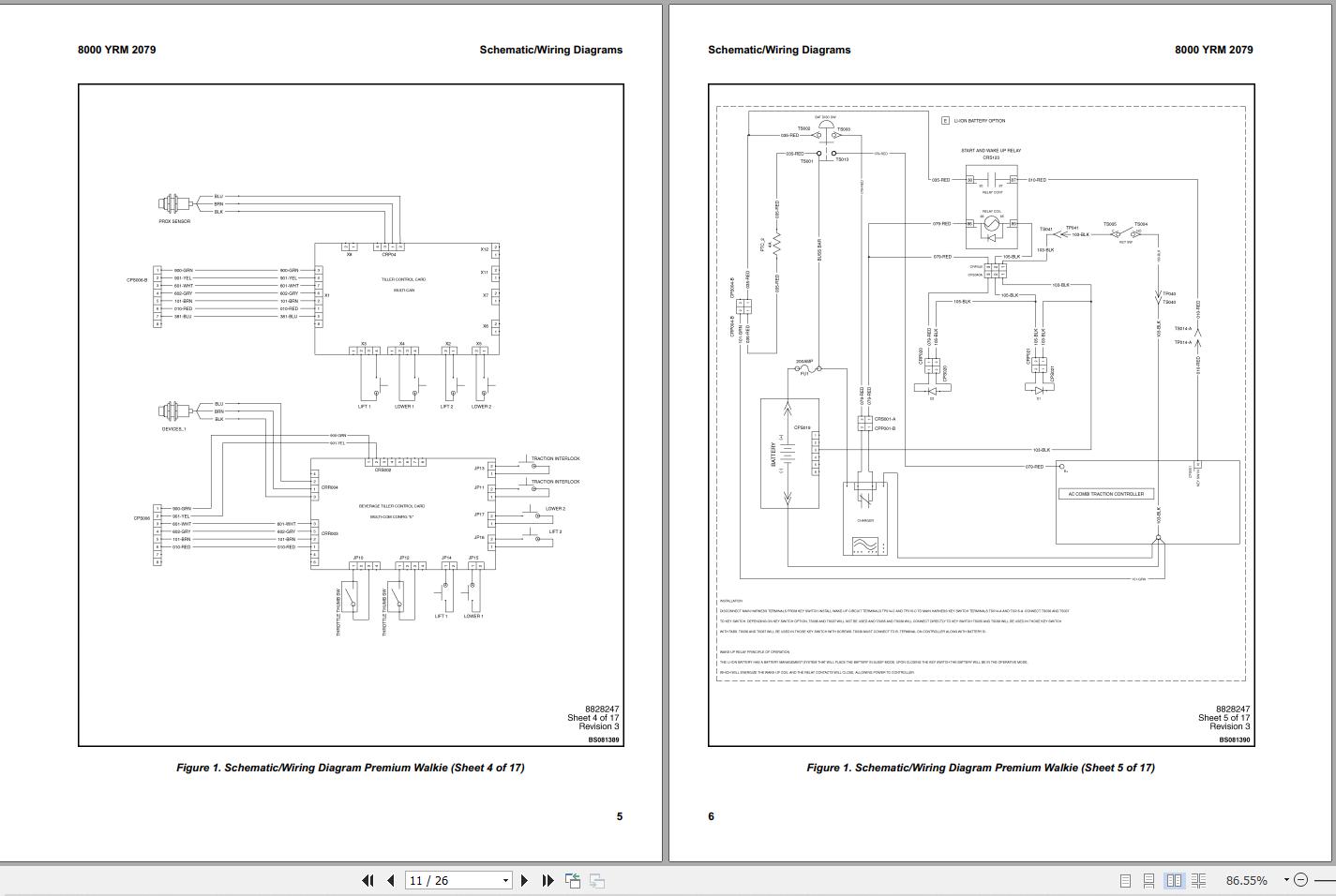Screen dimensions: 1336x896
Task: Enable continuous page scrolling view
Action: pyautogui.click(x=1148, y=880)
